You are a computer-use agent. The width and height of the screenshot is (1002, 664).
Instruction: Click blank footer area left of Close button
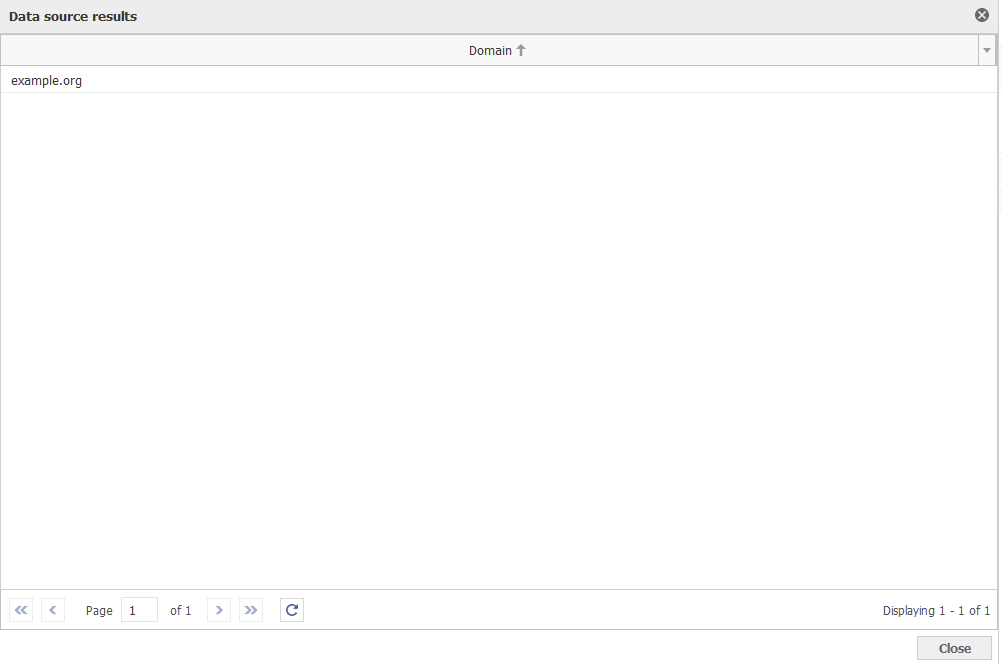450,648
